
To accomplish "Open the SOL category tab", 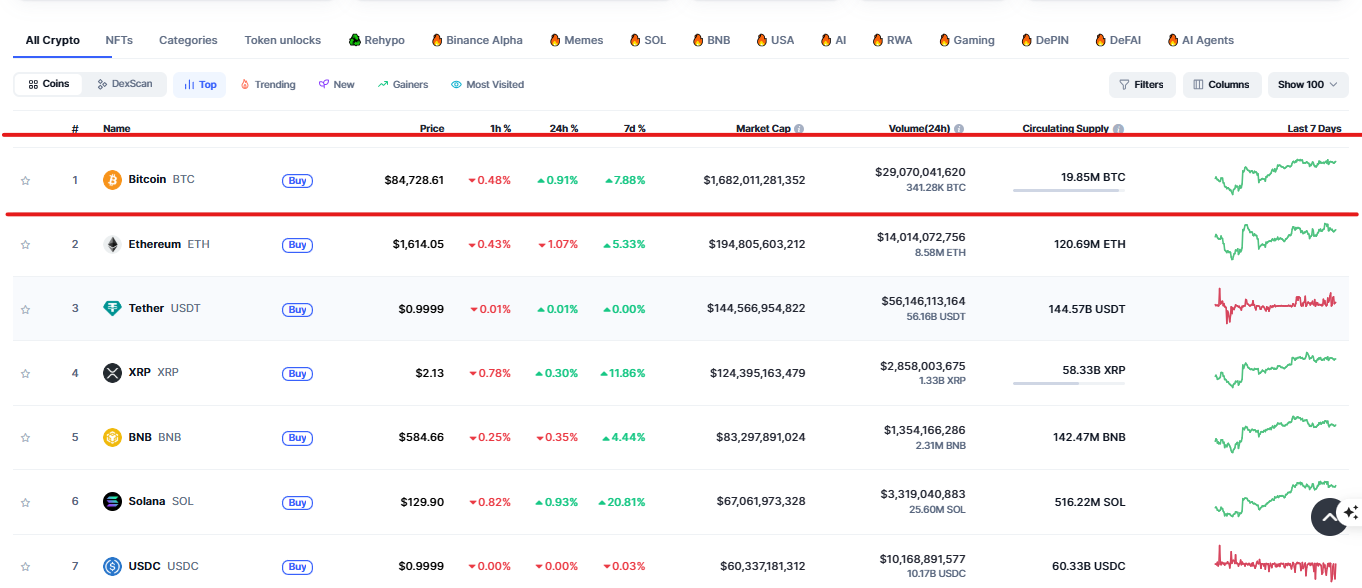I will 648,40.
